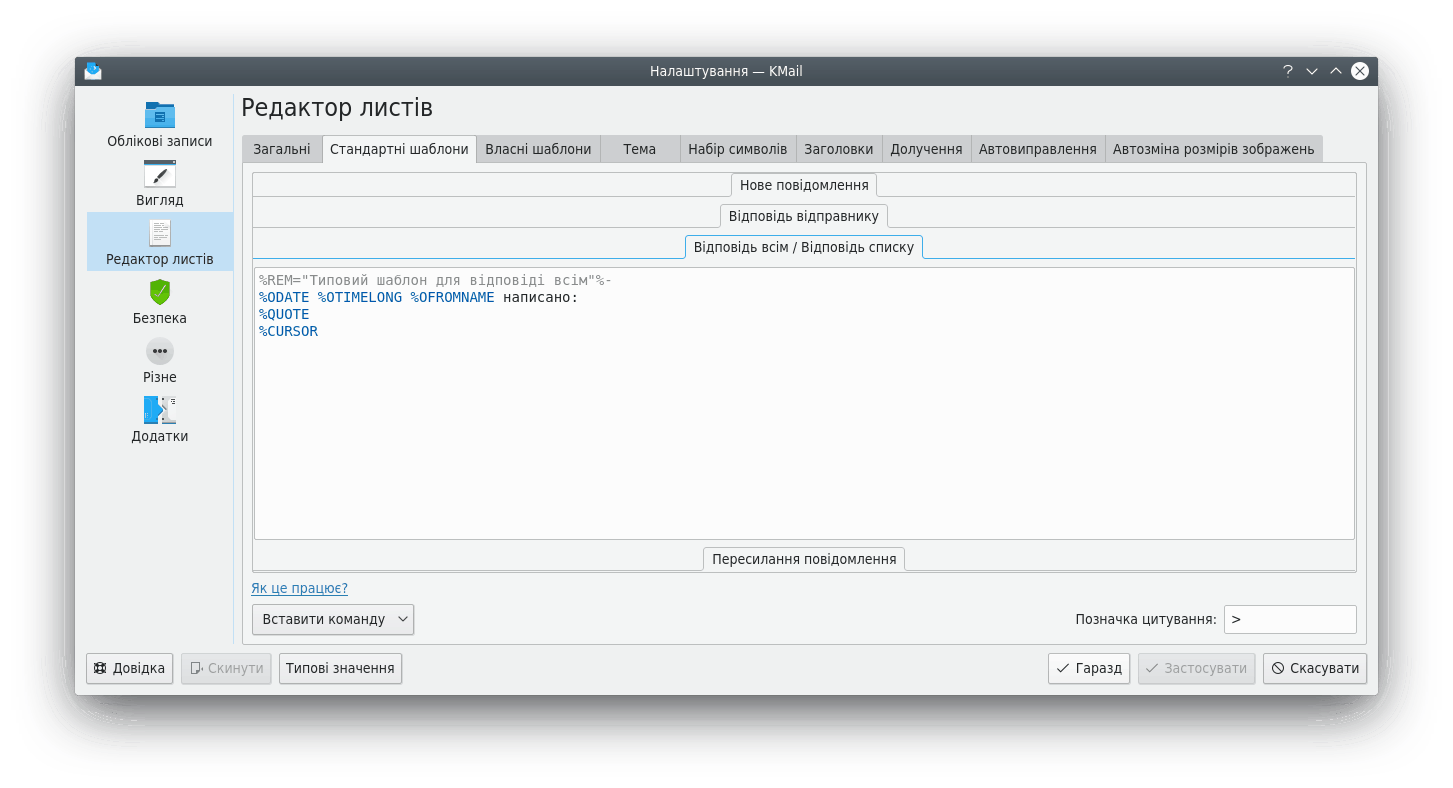Click Редактор листів sidebar icon
Screen dimensions: 1453x788
tap(159, 233)
